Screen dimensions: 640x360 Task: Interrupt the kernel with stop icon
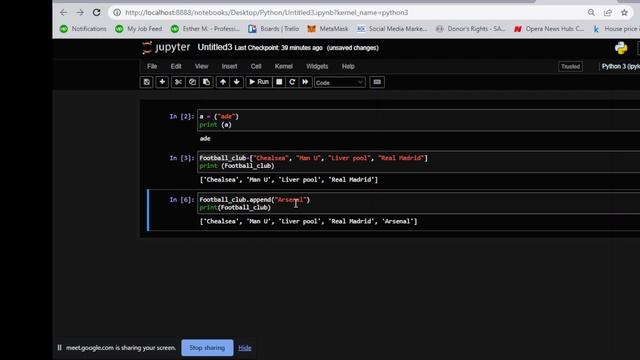(279, 82)
